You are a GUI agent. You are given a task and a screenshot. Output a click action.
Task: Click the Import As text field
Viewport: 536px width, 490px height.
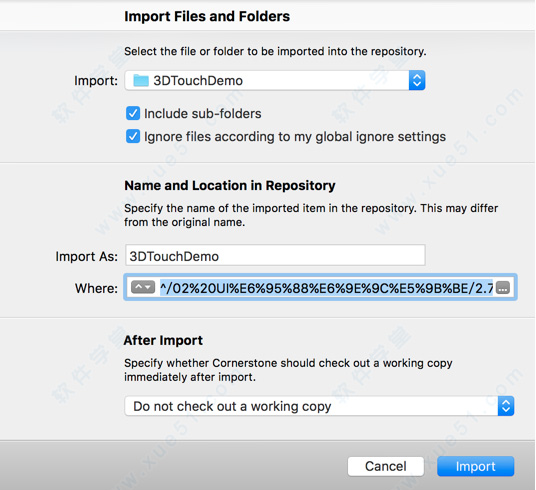click(x=275, y=255)
